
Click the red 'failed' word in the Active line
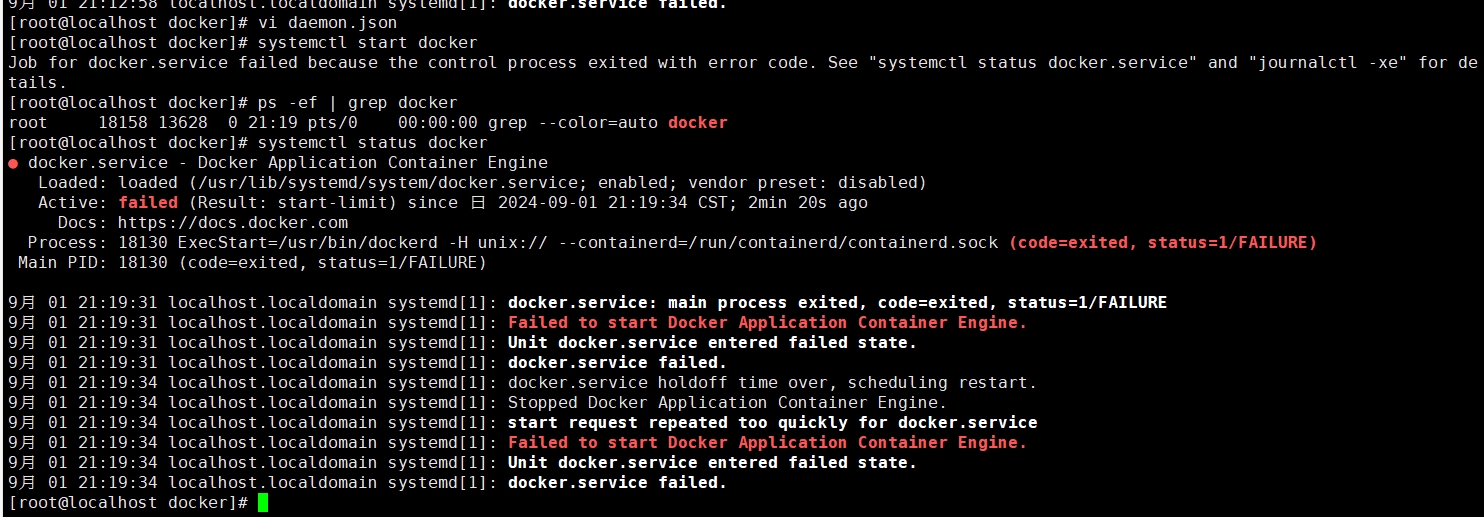[x=148, y=202]
